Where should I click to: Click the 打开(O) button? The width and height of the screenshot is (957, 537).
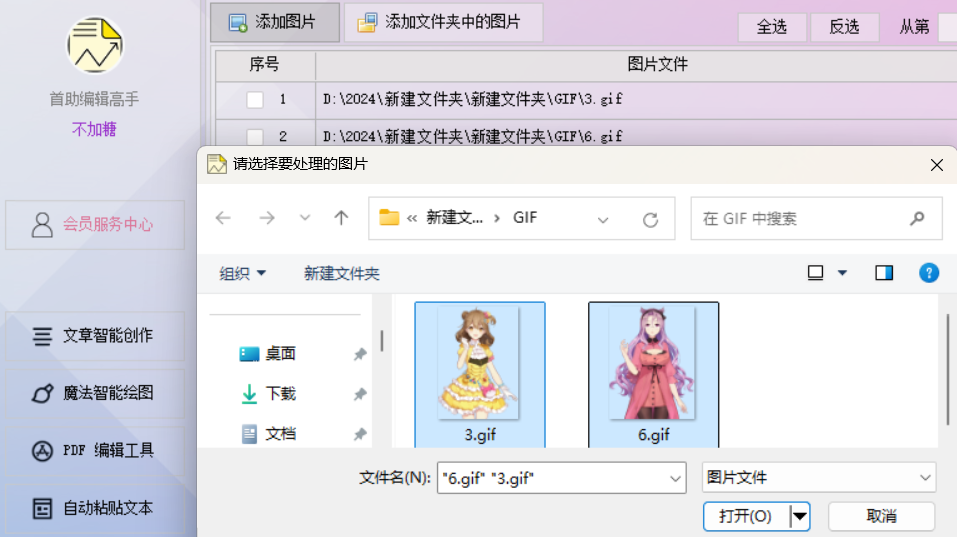click(x=746, y=517)
